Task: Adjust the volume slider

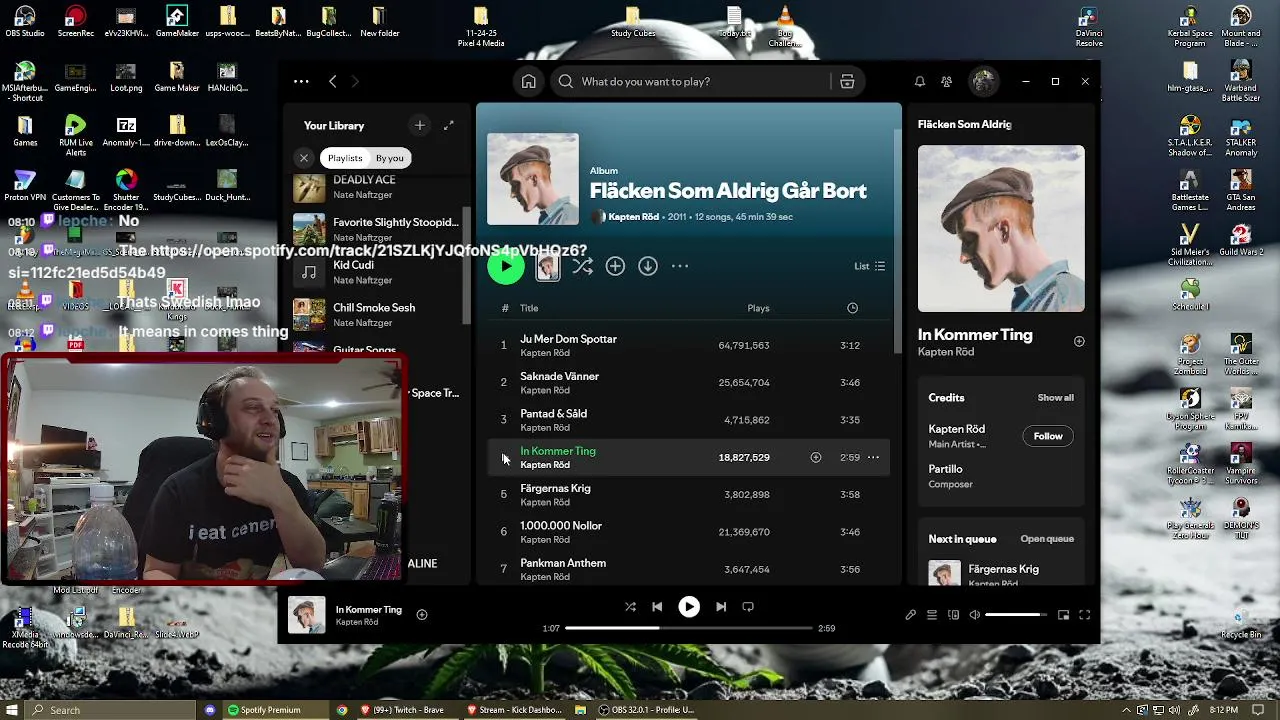Action: (x=1016, y=615)
